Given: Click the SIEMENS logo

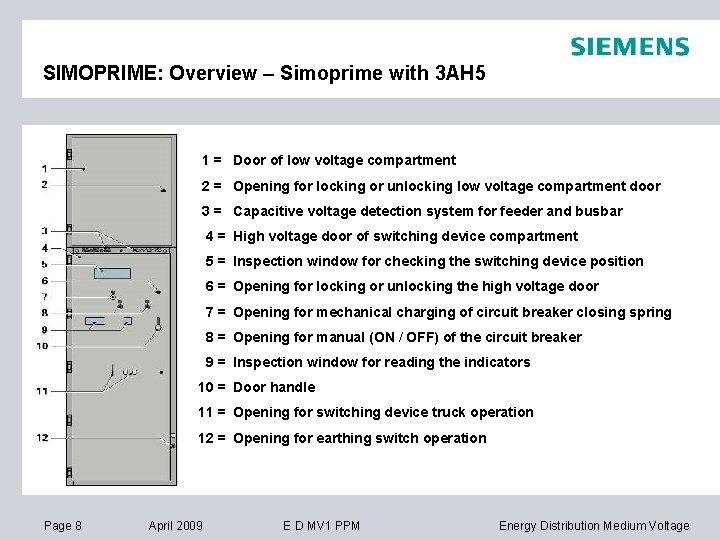Looking at the screenshot, I should coord(630,47).
